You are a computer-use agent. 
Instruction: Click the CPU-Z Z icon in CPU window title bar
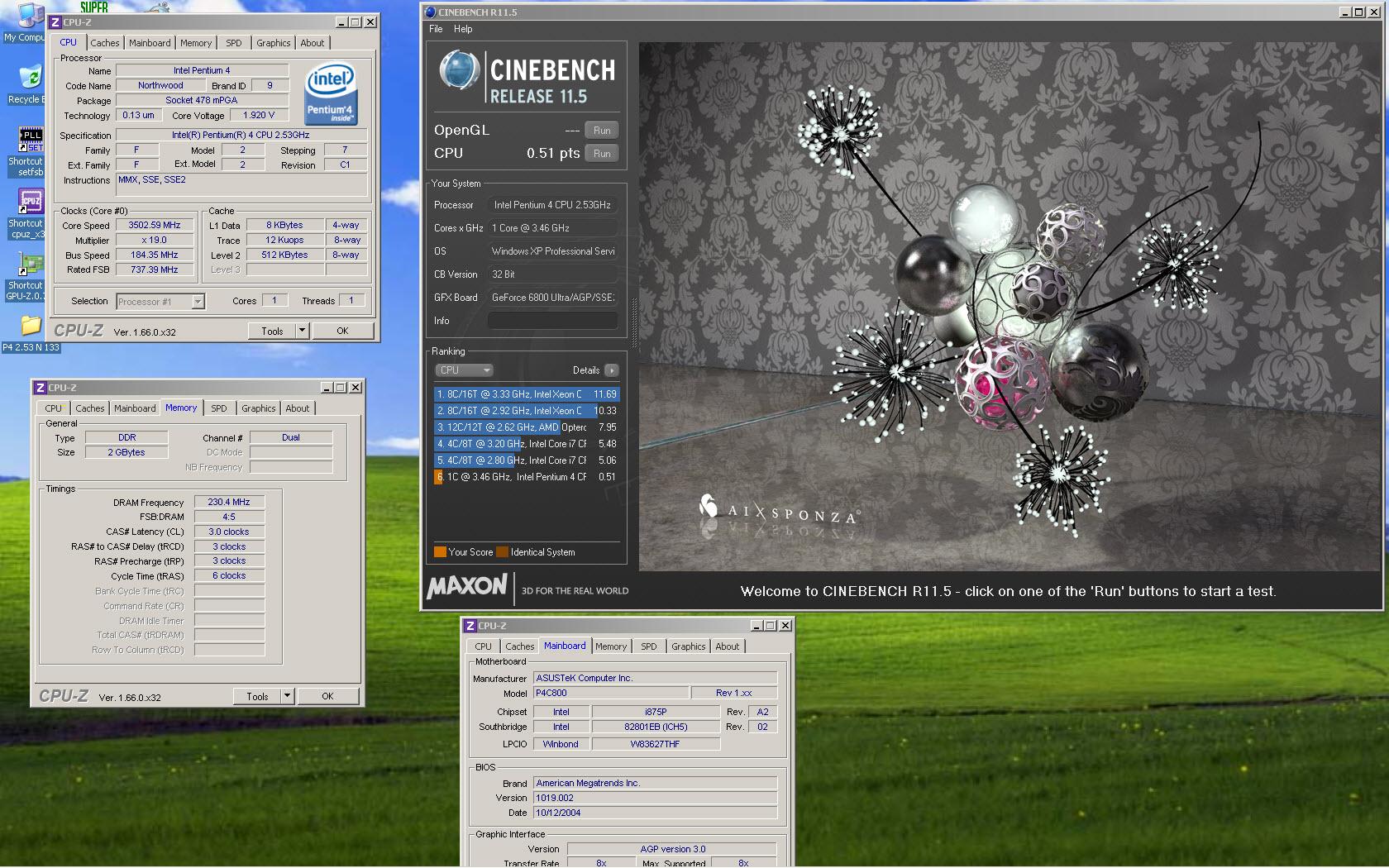[55, 22]
